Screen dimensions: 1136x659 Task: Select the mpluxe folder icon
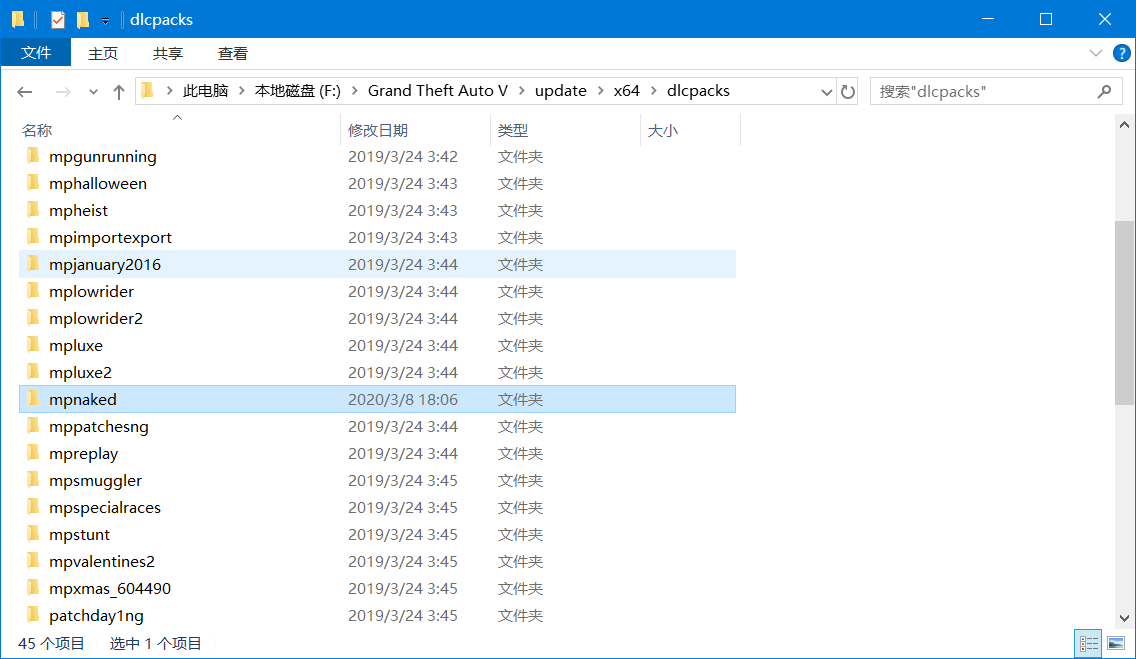(33, 345)
